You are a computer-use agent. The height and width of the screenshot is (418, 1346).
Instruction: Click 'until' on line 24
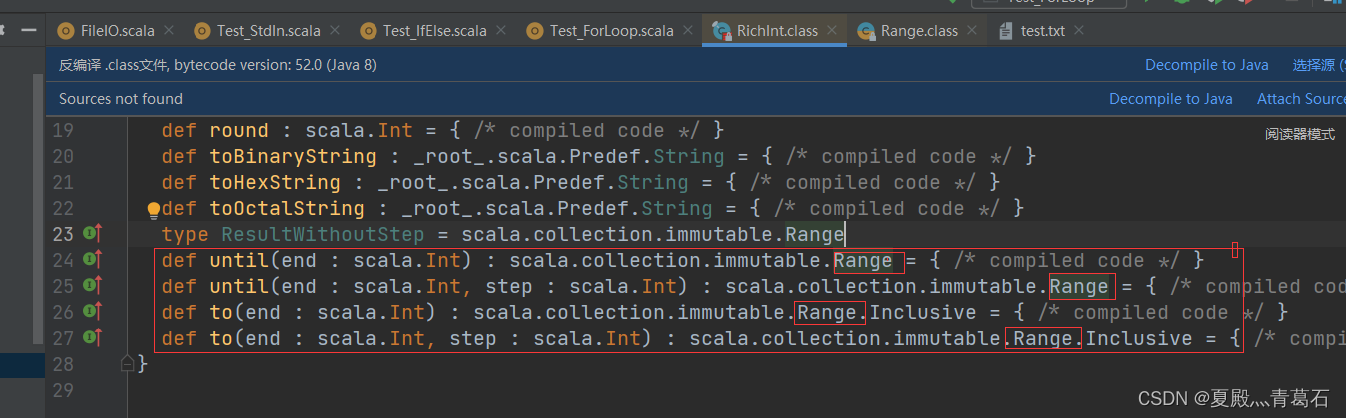pyautogui.click(x=239, y=261)
